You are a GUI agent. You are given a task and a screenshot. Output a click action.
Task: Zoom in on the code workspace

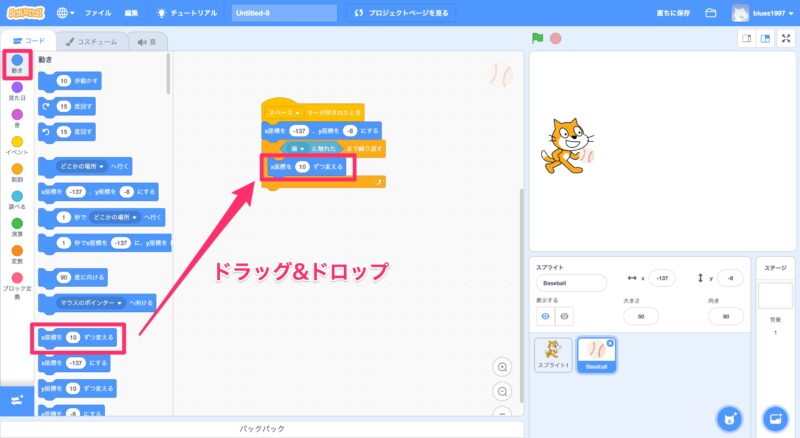pyautogui.click(x=503, y=367)
